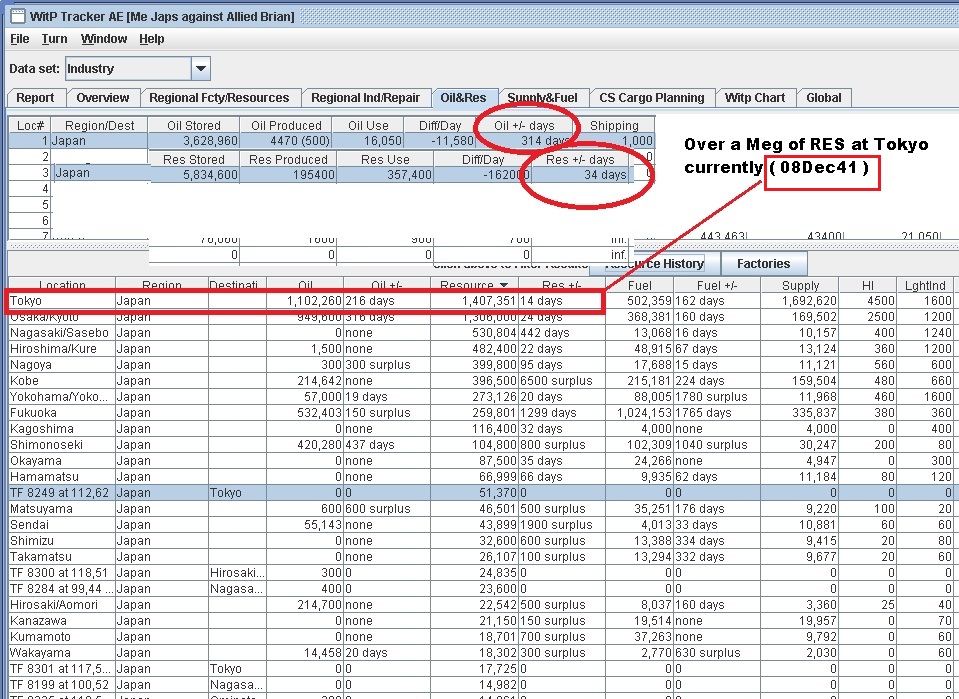Open the Window menu
Viewport: 959px width, 699px height.
coord(104,39)
